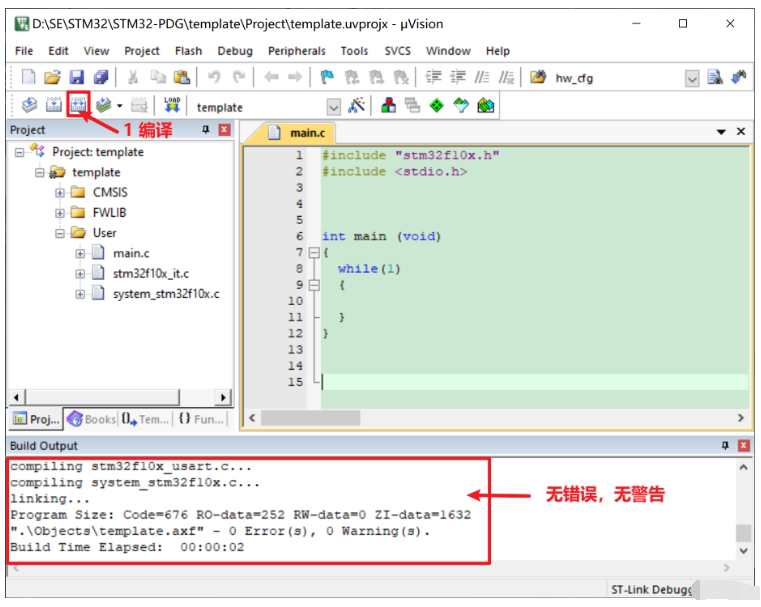Open Manage Run-Time Environment green diamond icon
The height and width of the screenshot is (607, 761).
coord(437,105)
